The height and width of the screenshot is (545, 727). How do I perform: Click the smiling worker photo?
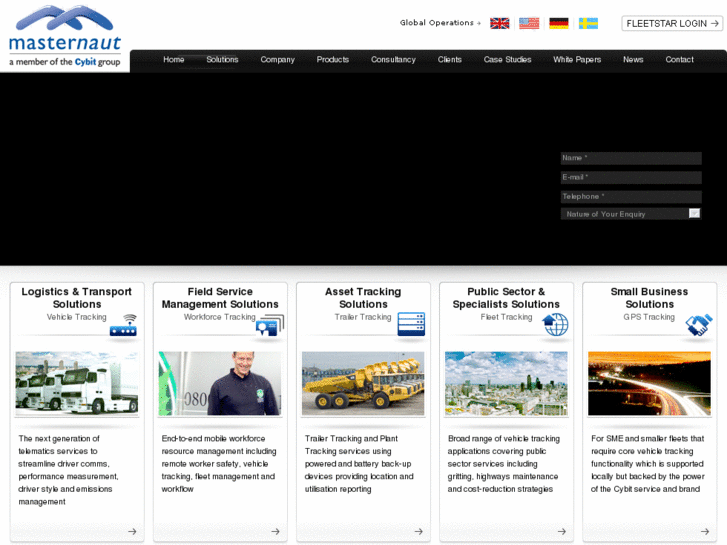[x=220, y=383]
